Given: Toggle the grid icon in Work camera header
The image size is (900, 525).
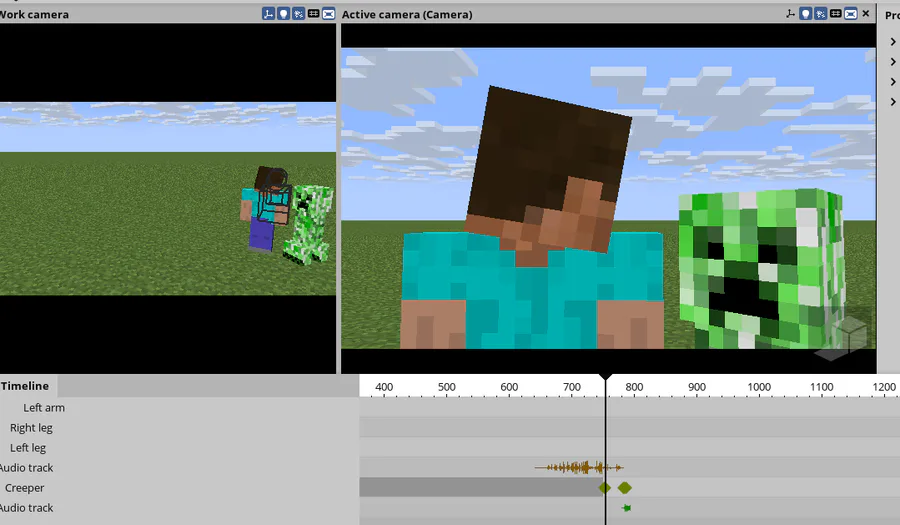Looking at the screenshot, I should click(x=313, y=14).
